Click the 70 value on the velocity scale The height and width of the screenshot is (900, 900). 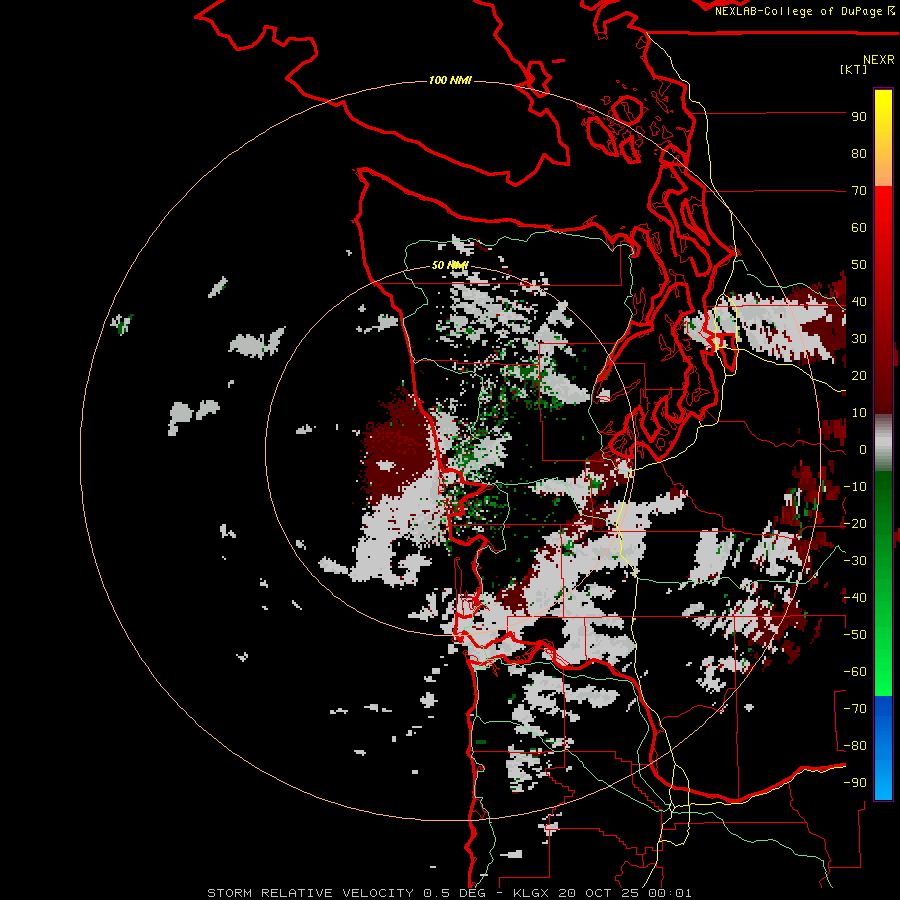click(x=859, y=191)
